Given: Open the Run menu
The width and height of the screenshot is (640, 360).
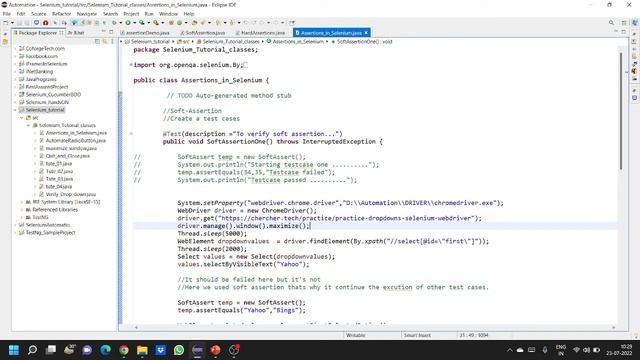Looking at the screenshot, I should (x=149, y=13).
